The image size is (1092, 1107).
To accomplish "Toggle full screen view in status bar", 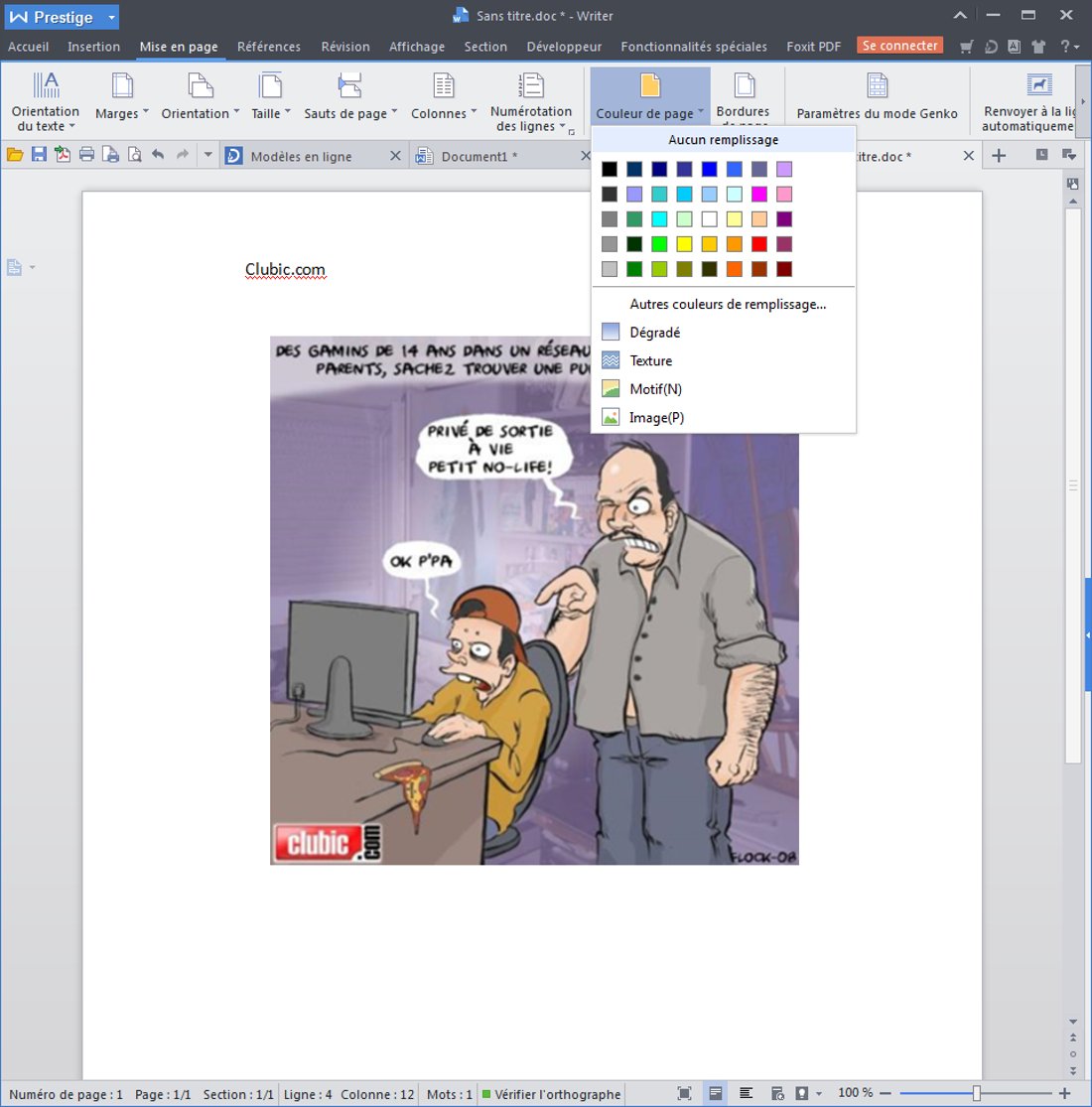I will coord(684,1093).
